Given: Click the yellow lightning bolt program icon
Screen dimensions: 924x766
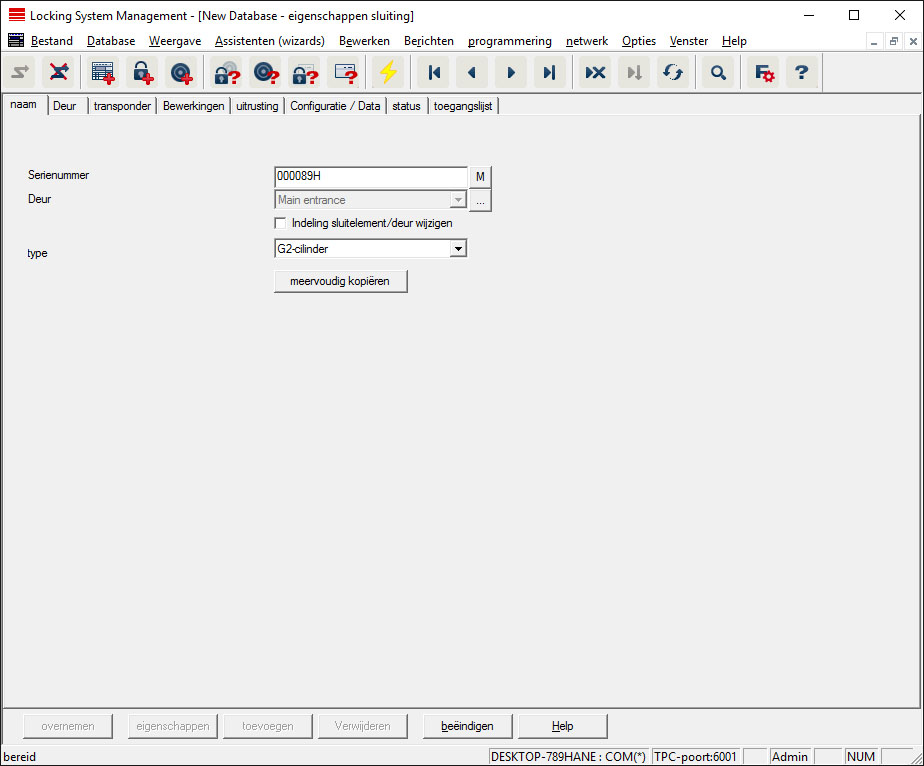Looking at the screenshot, I should click(x=387, y=73).
